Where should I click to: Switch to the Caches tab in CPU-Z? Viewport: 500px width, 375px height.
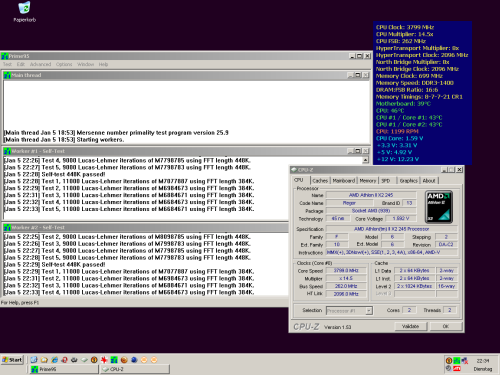(320, 181)
